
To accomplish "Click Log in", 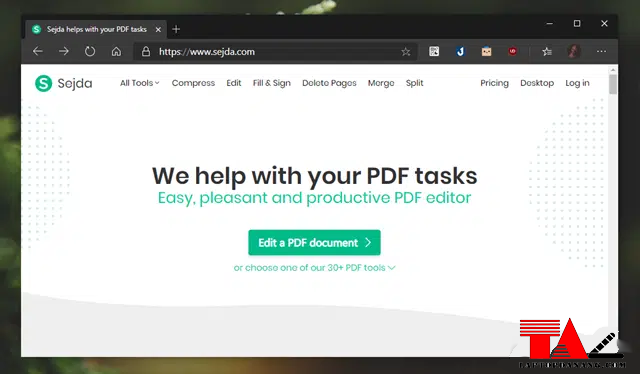I will click(577, 83).
